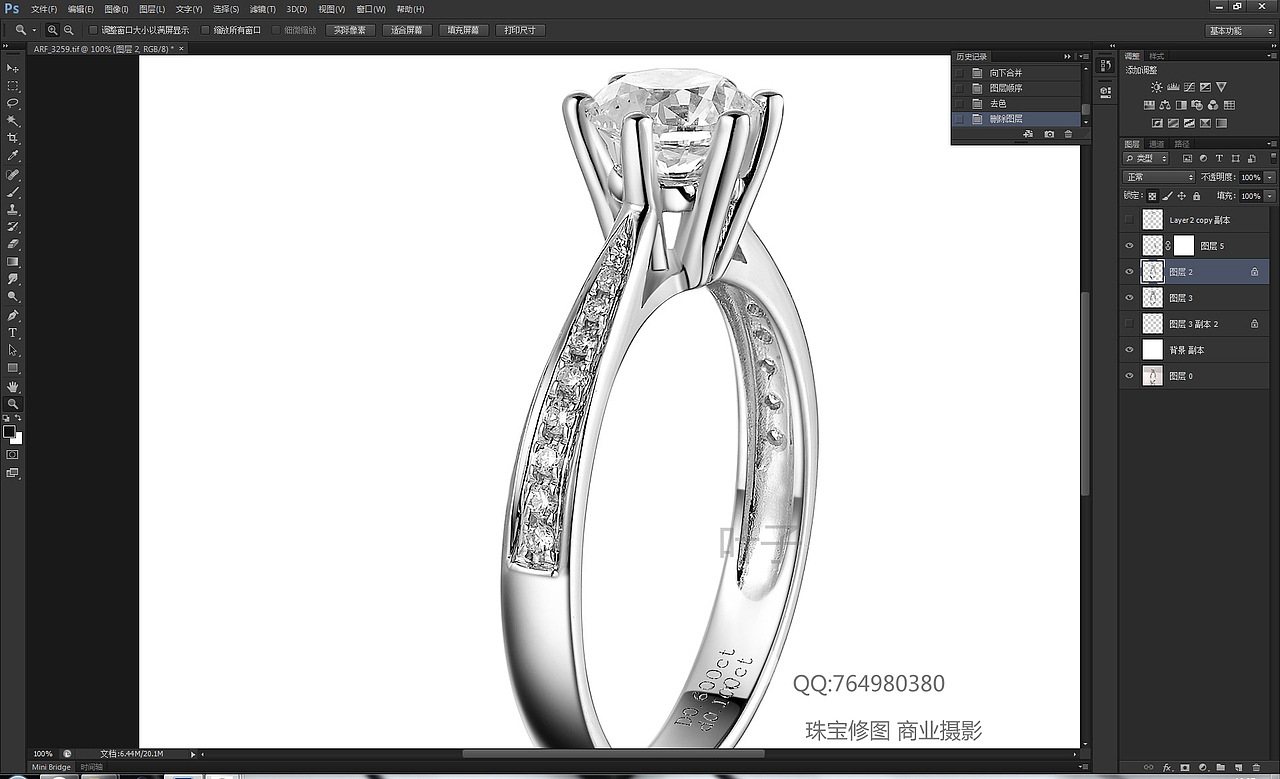Open the workspace dropdown 基本功能
Viewport: 1280px width, 779px height.
(1240, 30)
